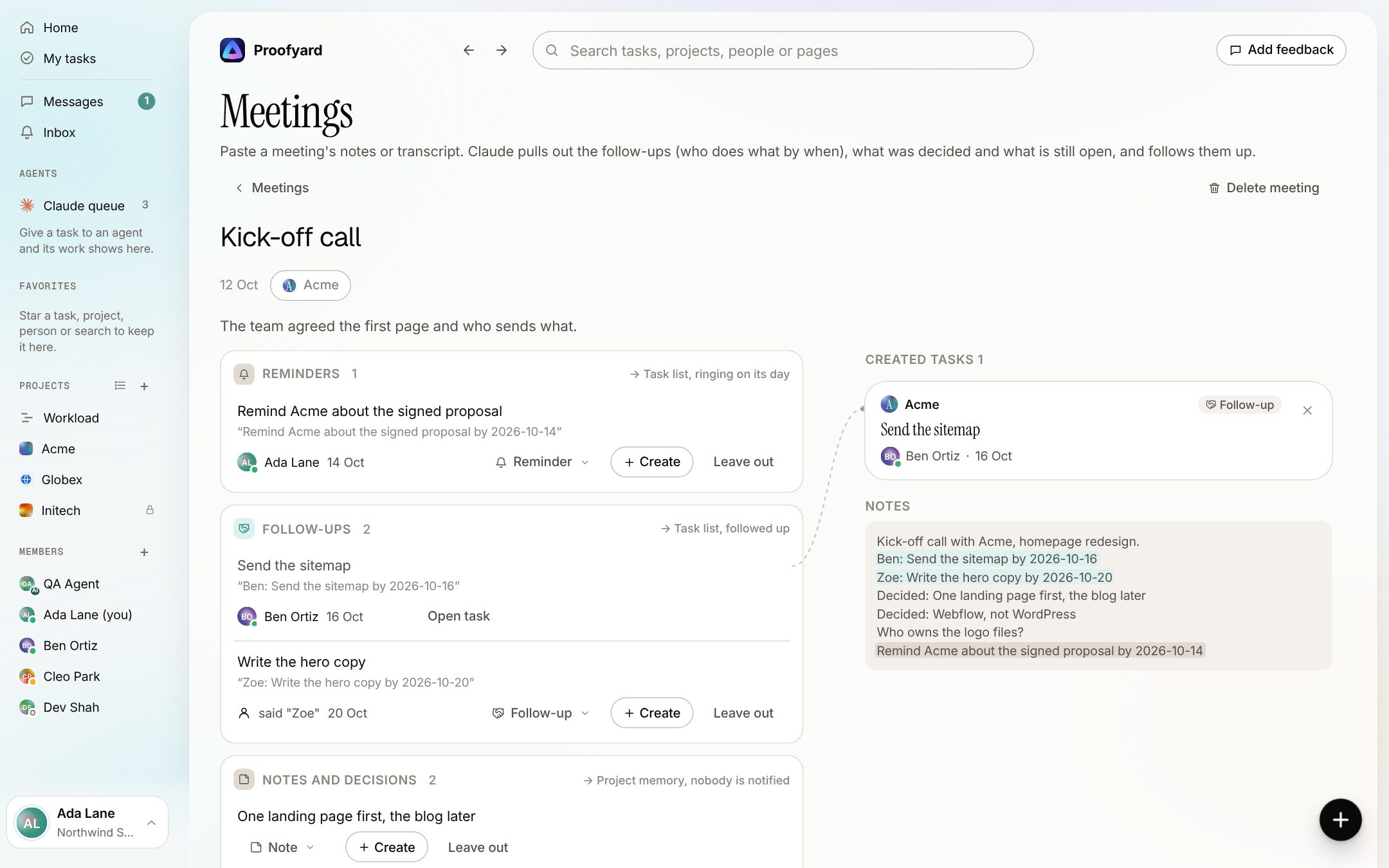This screenshot has width=1389, height=868.
Task: Select Ben Ortiz in the members list
Action: tap(87, 646)
